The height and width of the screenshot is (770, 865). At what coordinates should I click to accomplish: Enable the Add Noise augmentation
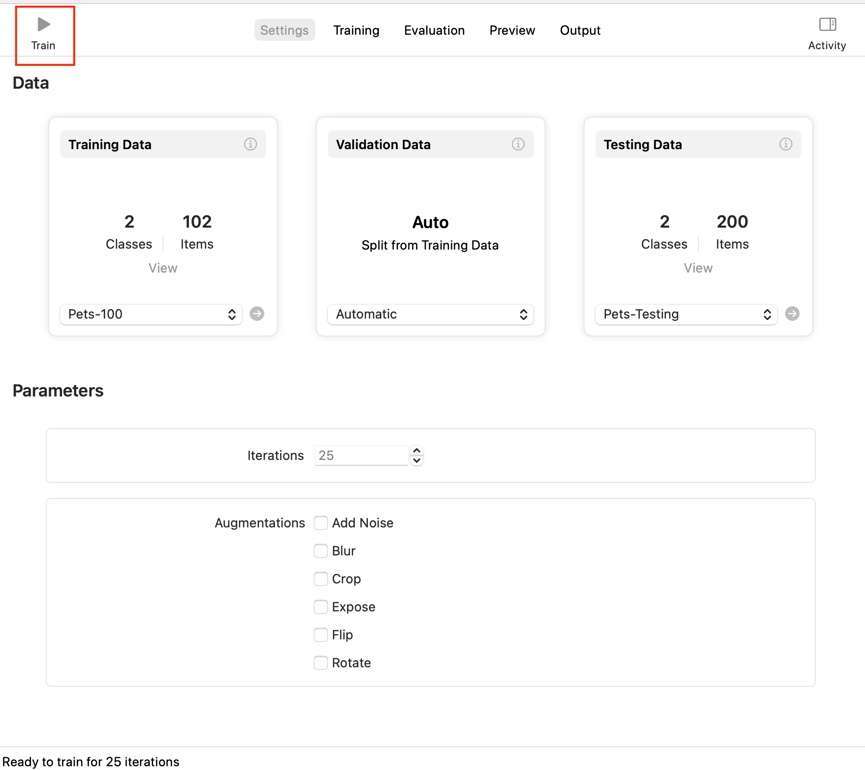pos(321,523)
